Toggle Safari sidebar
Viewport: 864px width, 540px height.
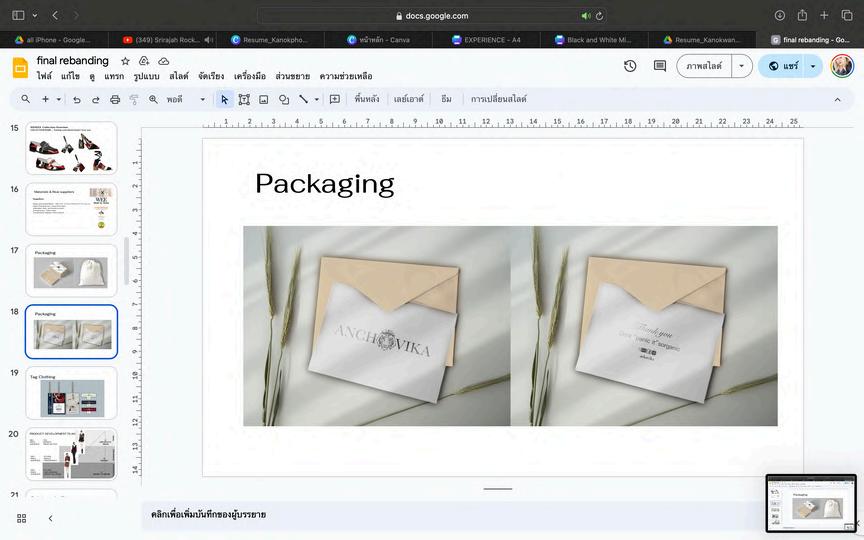[18, 15]
